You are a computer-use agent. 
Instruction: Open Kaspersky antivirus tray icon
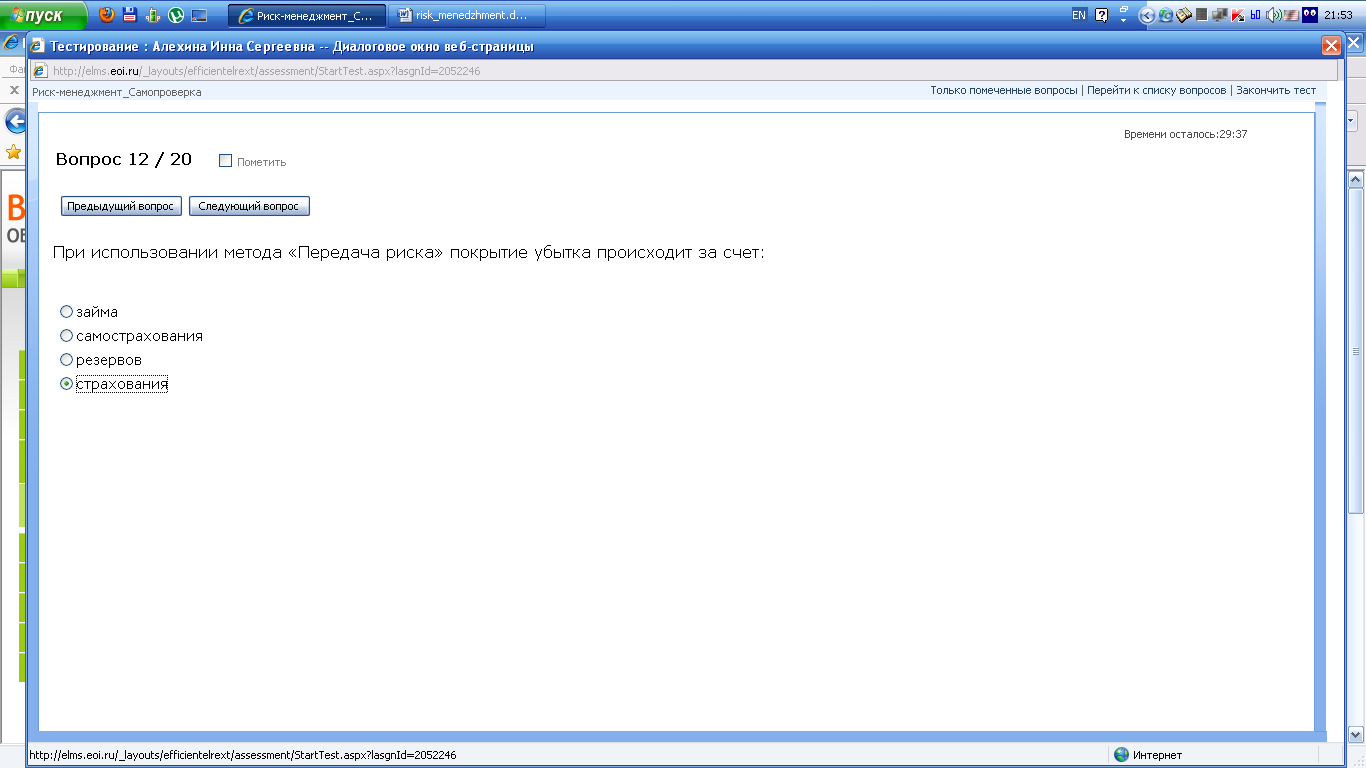coord(1238,15)
